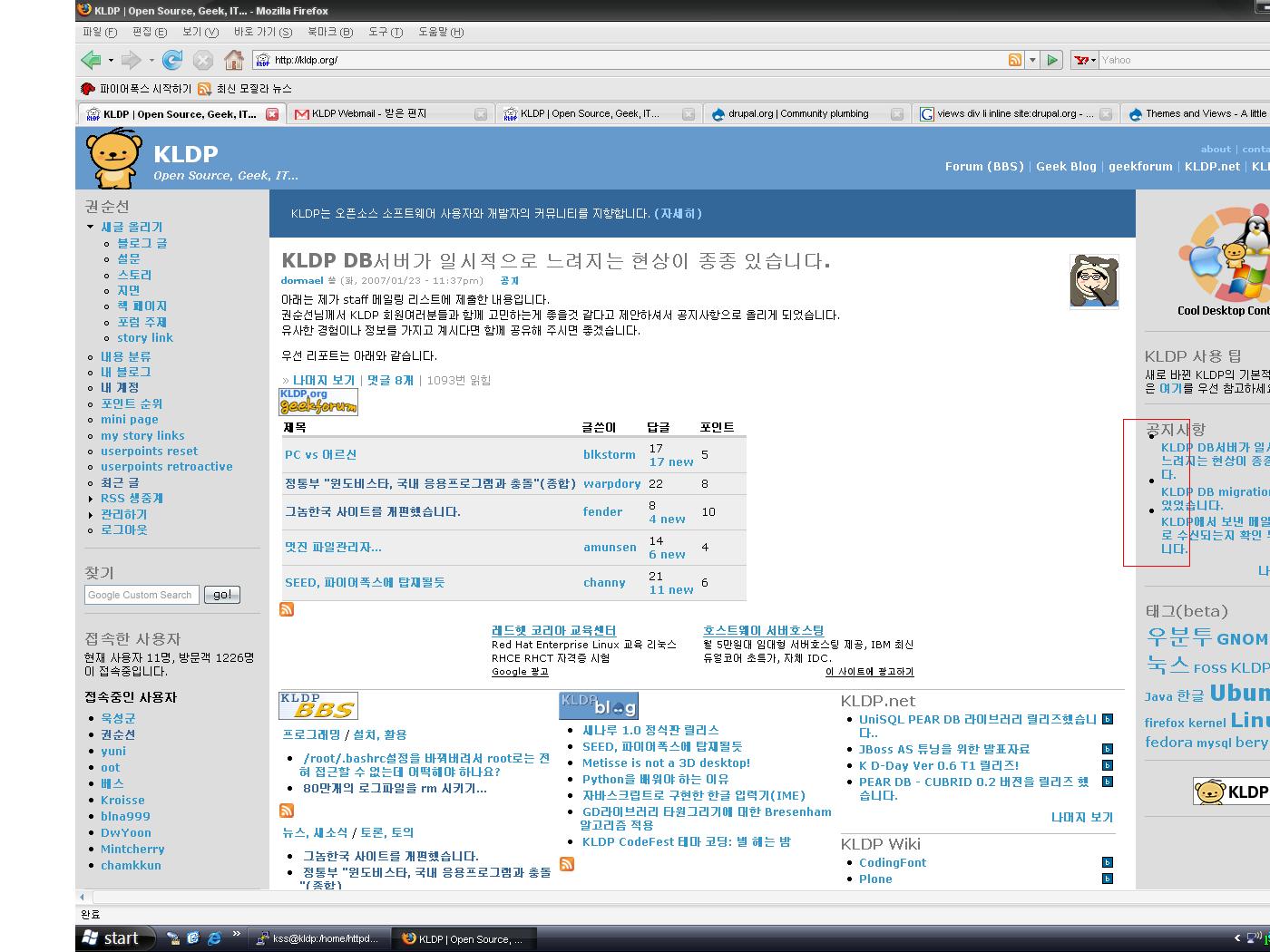
Task: Reload the page with the refresh icon
Action: coord(172,60)
